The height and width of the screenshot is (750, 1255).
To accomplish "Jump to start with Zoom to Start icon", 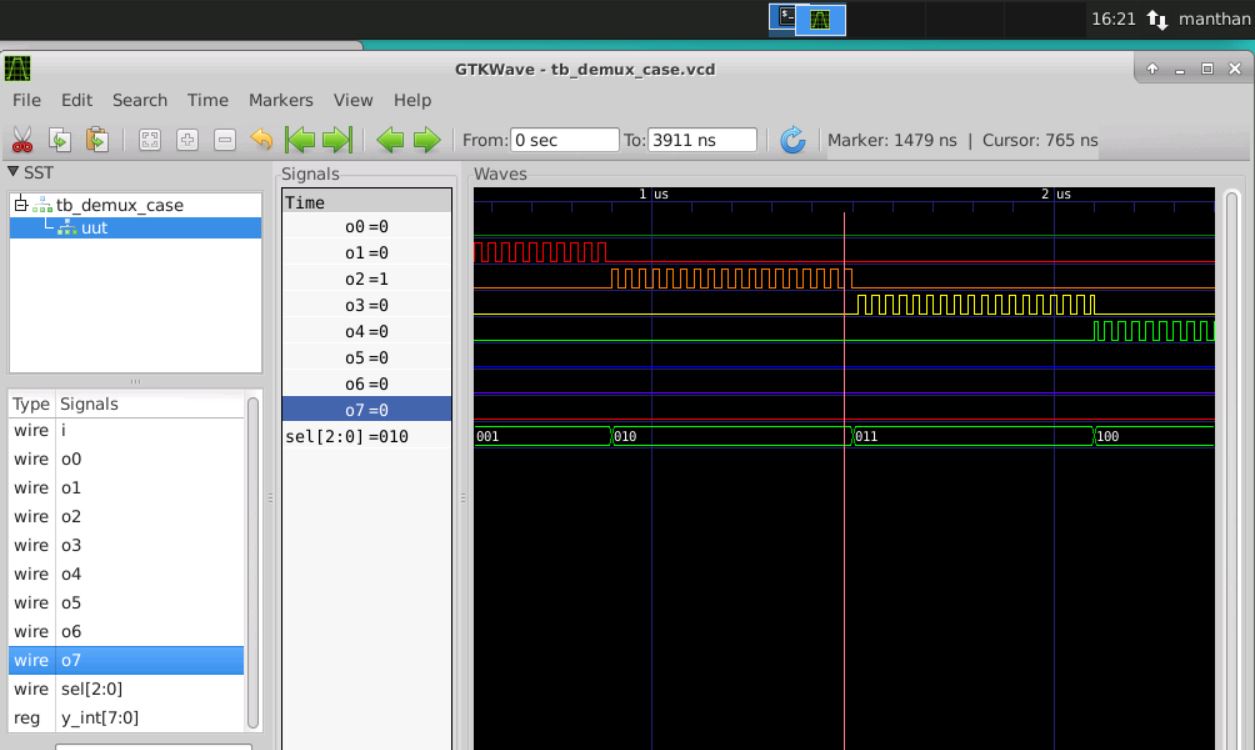I will click(300, 140).
